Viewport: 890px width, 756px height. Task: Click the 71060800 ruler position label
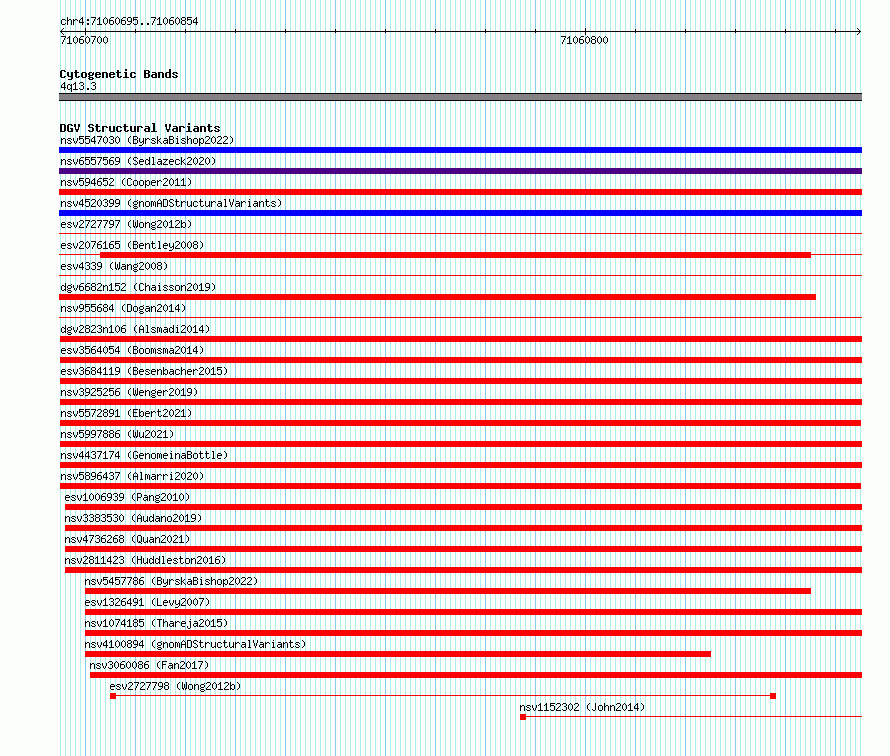pyautogui.click(x=584, y=40)
